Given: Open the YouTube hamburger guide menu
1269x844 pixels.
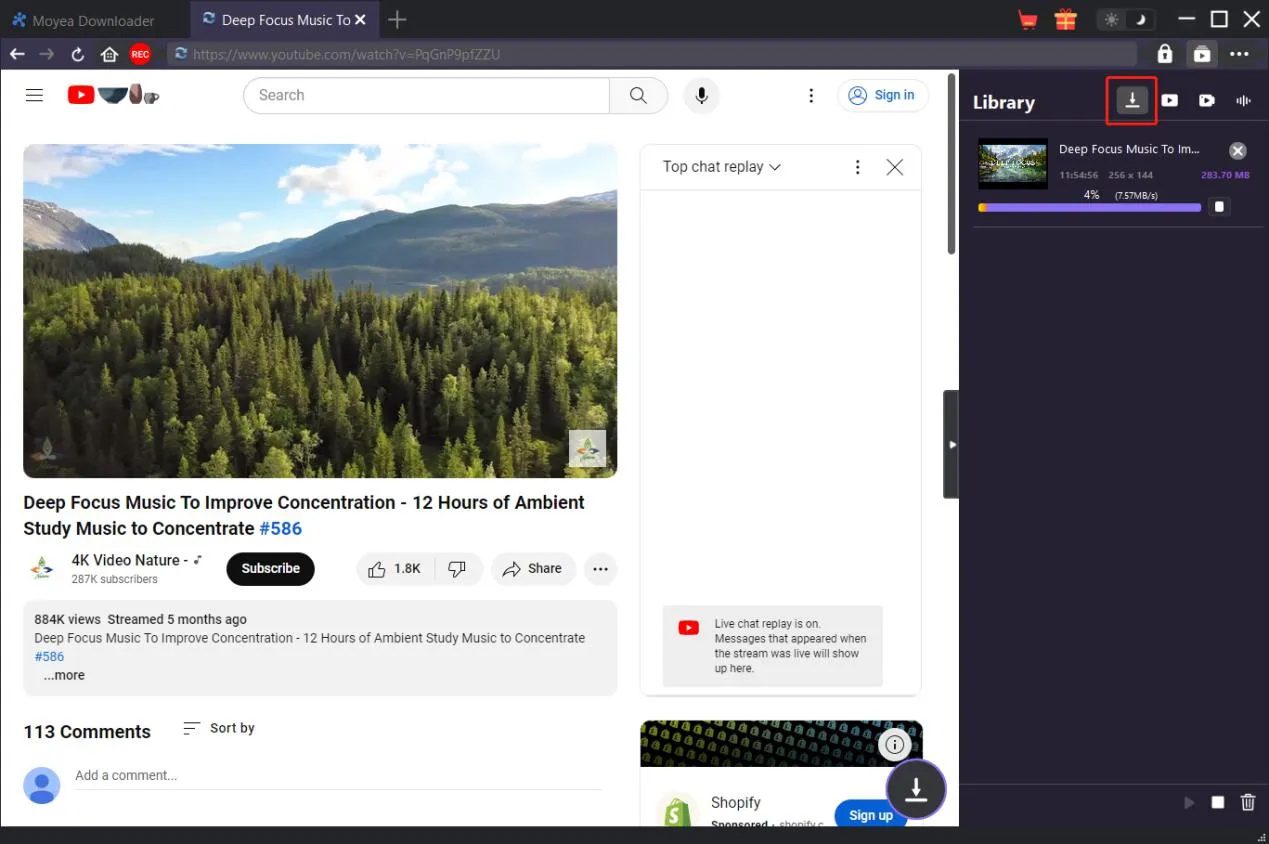Looking at the screenshot, I should coord(34,95).
